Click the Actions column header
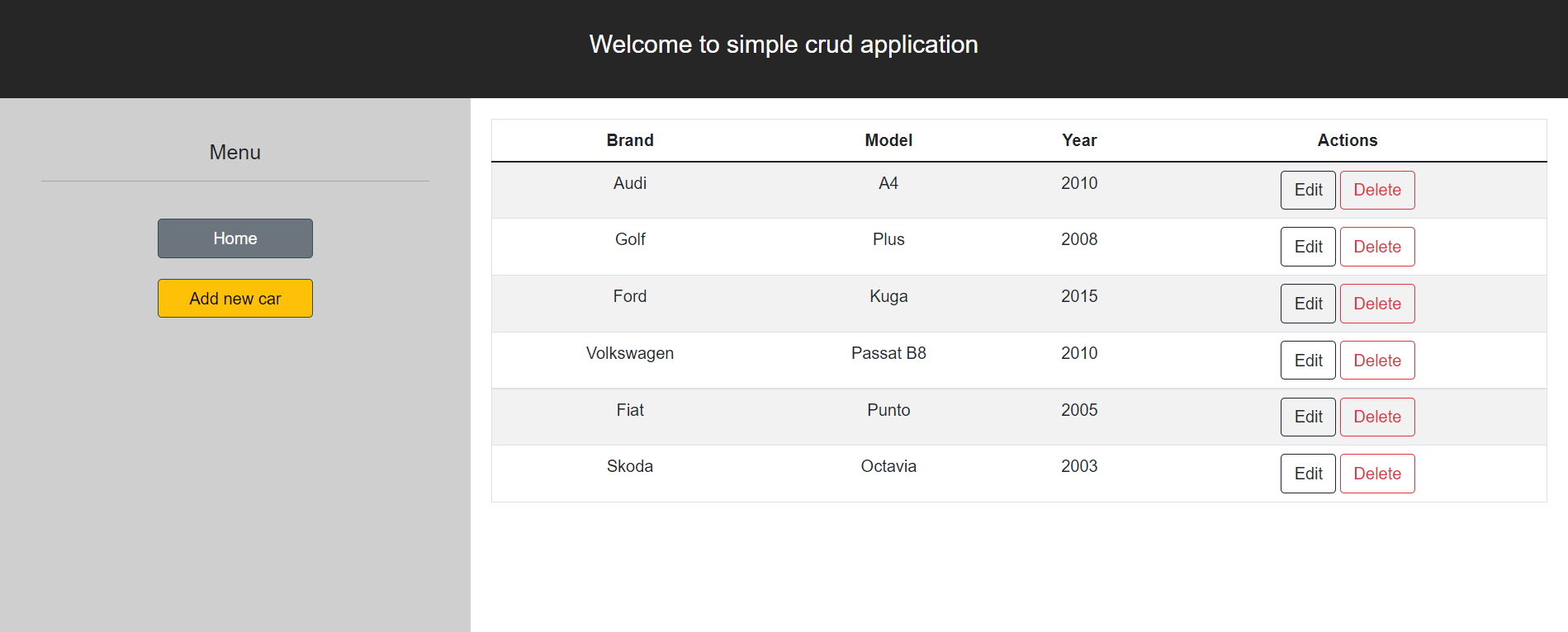 pyautogui.click(x=1347, y=140)
